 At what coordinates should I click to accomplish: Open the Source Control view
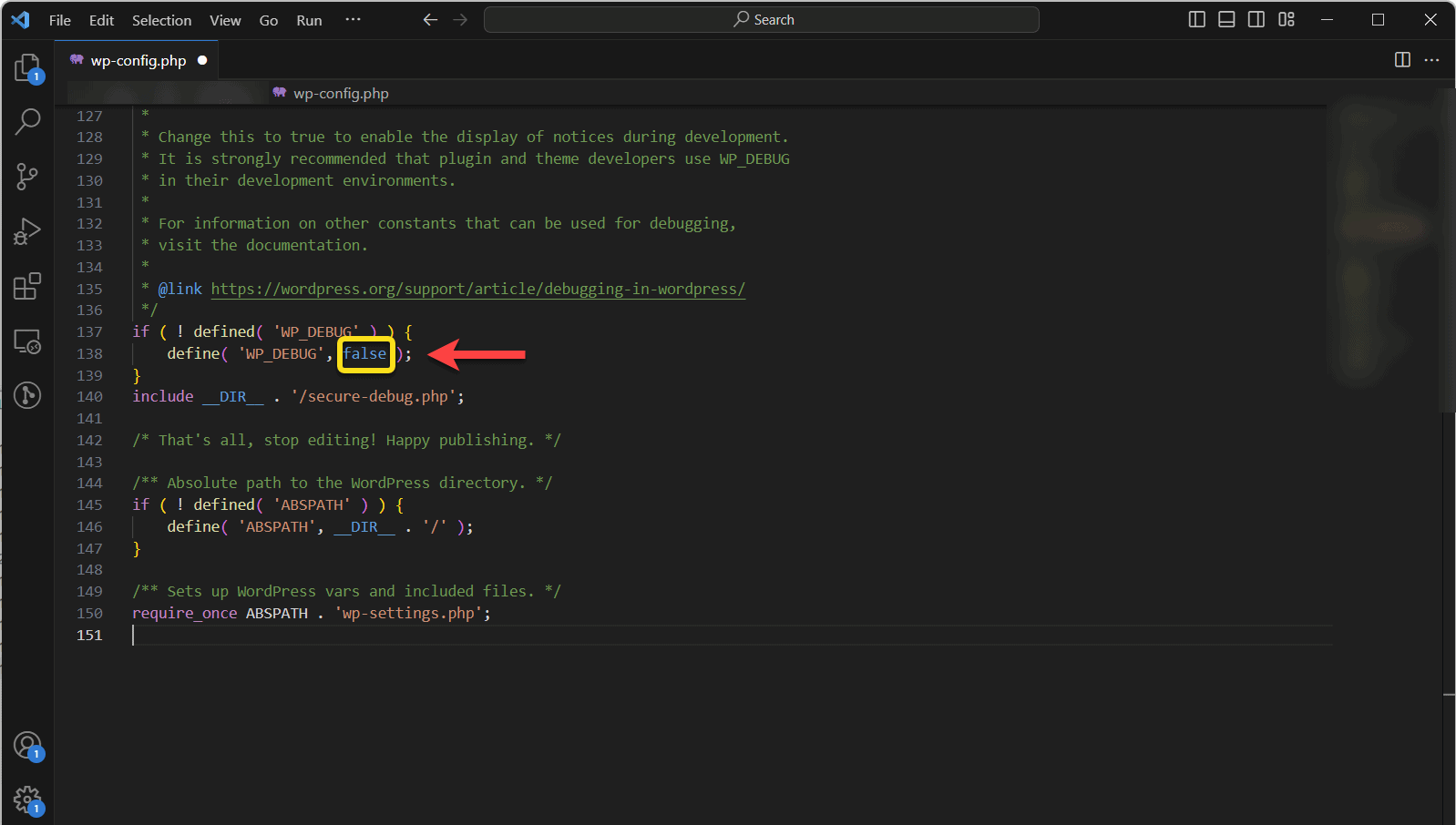[x=27, y=177]
